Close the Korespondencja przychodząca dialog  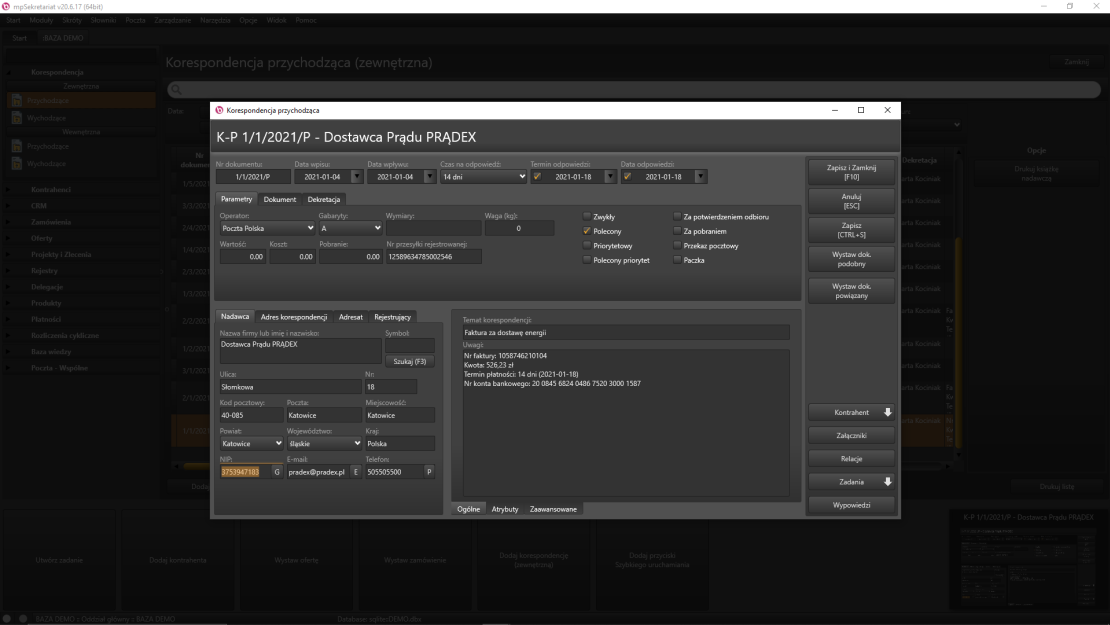(887, 110)
